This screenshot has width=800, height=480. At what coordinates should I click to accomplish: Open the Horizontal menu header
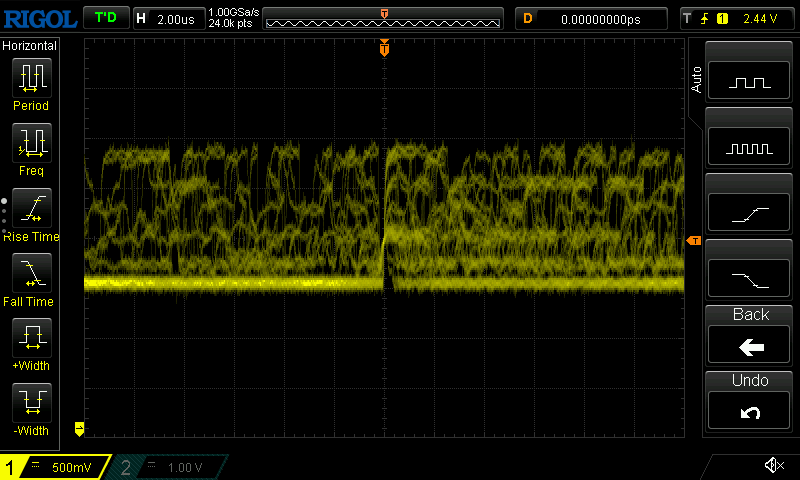click(x=30, y=46)
